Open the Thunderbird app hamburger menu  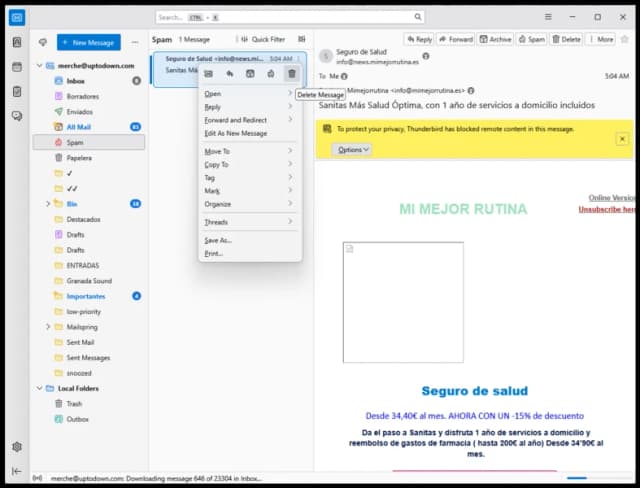pyautogui.click(x=548, y=17)
